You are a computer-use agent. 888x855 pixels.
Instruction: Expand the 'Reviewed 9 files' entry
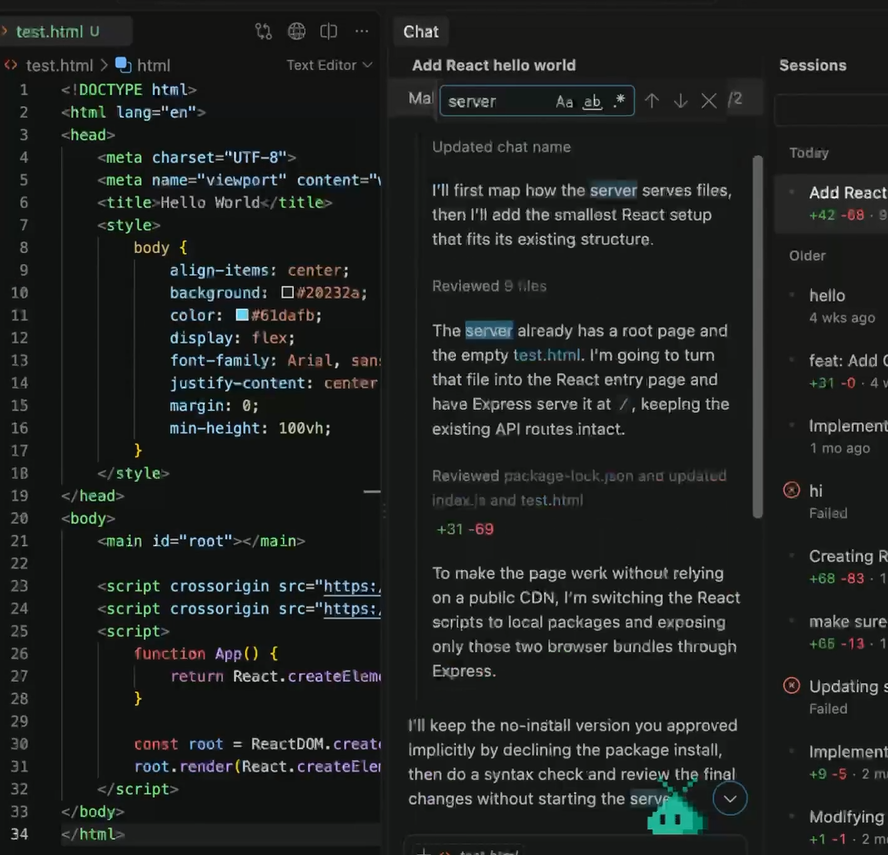click(x=489, y=286)
